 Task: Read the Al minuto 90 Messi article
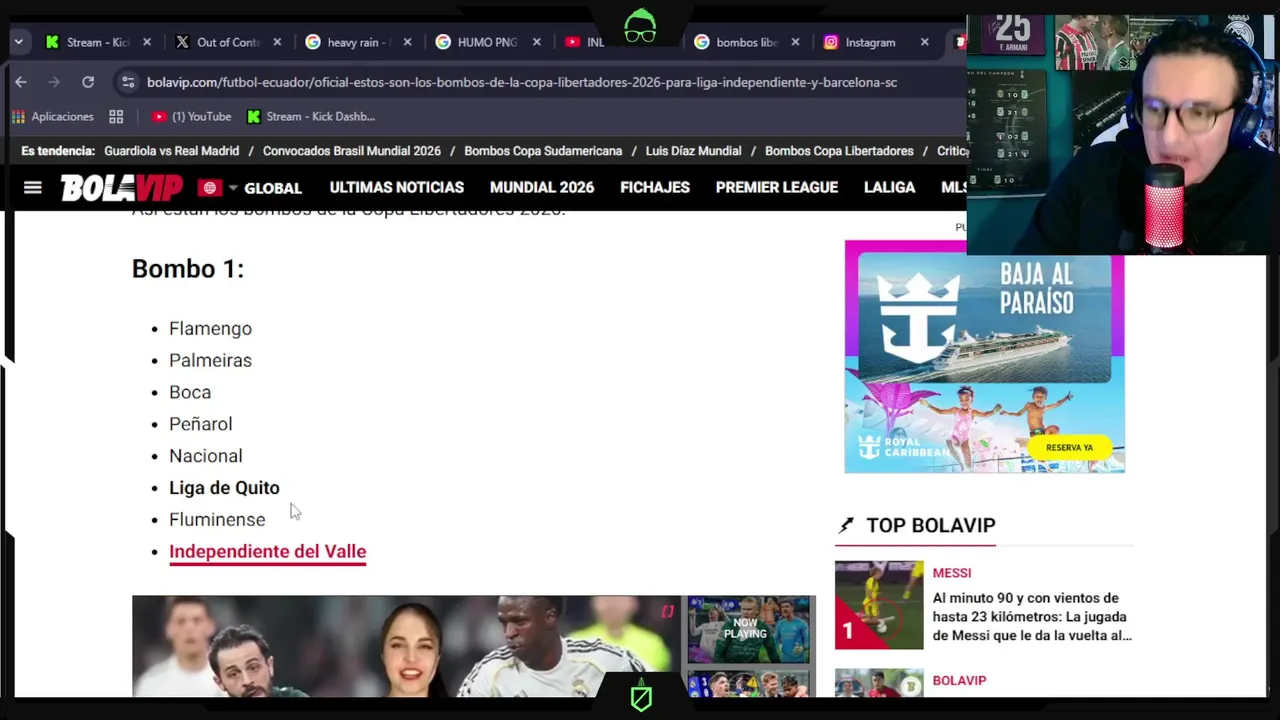coord(1032,616)
